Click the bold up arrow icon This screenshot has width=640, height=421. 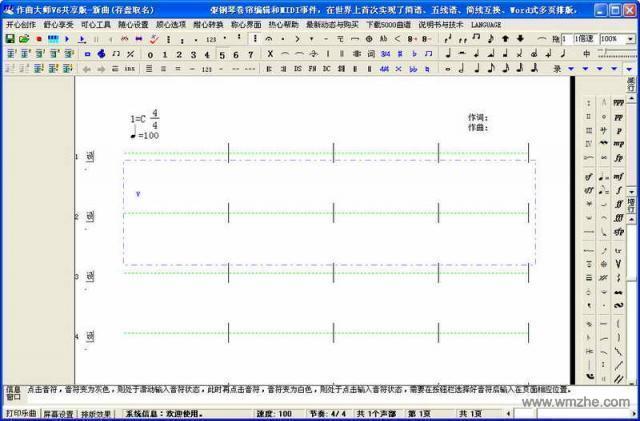tap(506, 39)
